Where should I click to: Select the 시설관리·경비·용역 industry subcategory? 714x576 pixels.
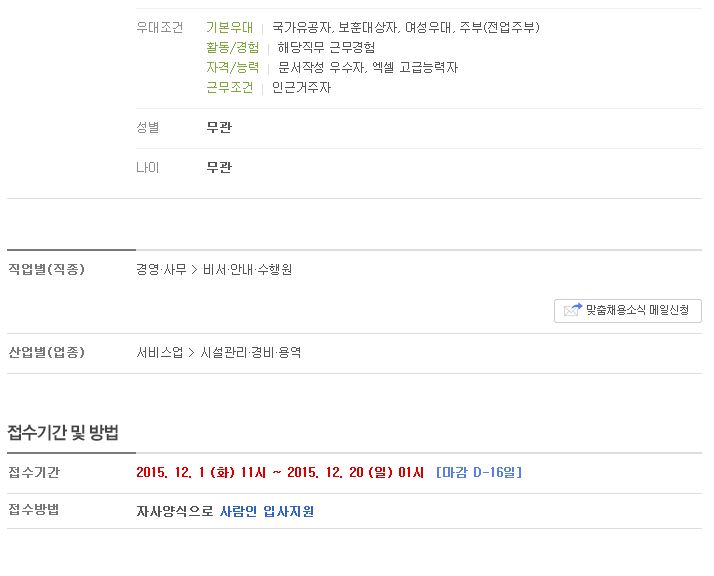[251, 352]
